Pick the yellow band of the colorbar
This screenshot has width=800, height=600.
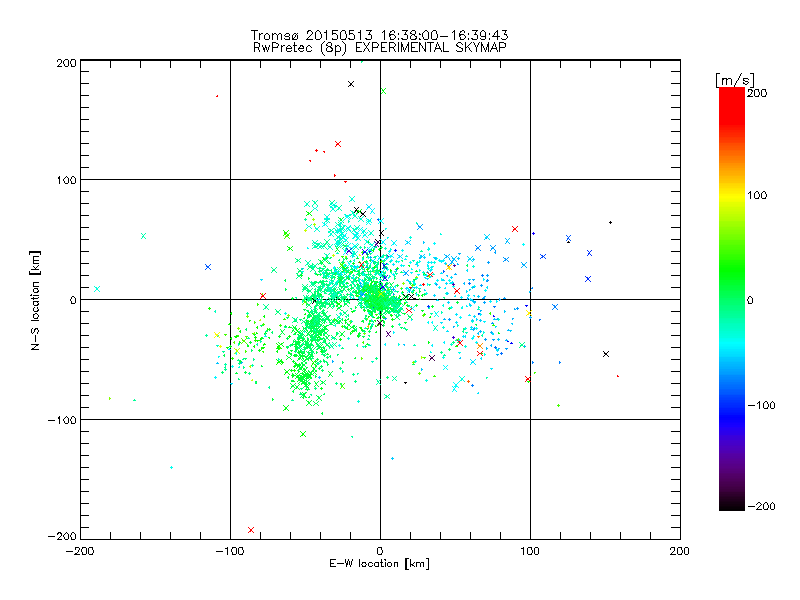point(732,195)
